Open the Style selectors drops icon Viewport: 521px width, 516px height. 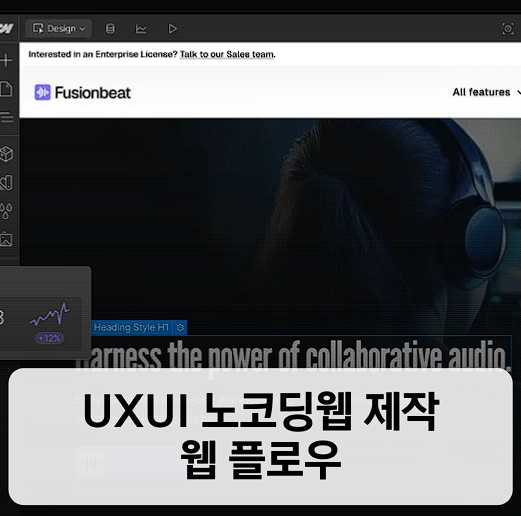tap(6, 211)
